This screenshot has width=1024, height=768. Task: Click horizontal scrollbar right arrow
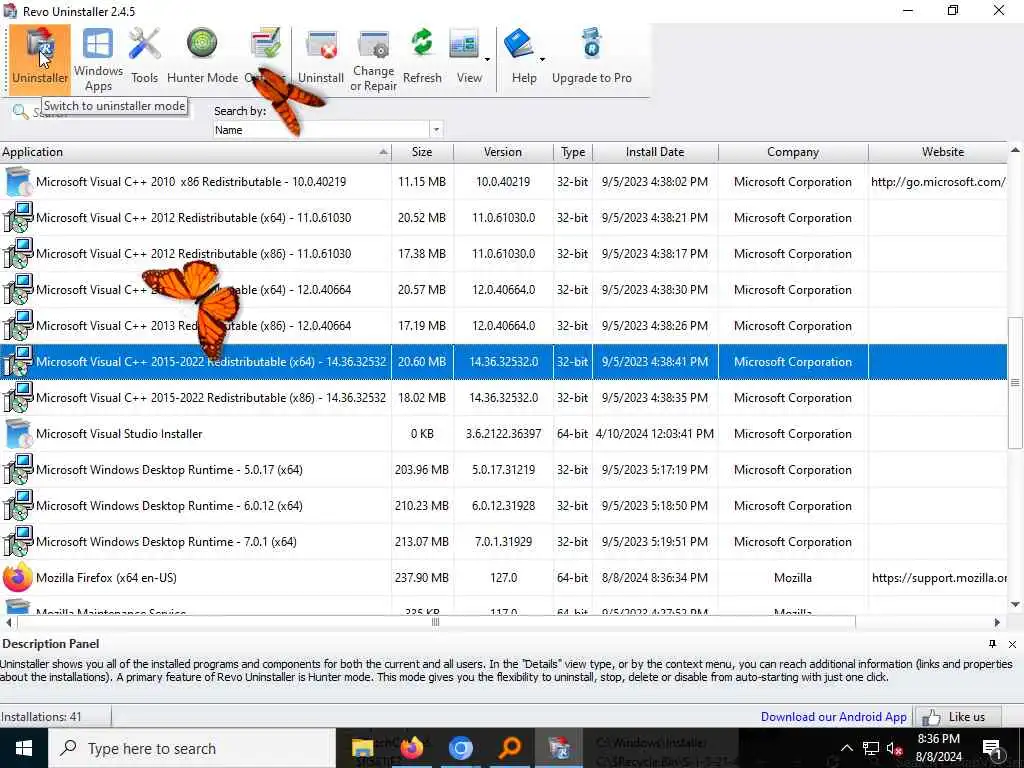997,622
